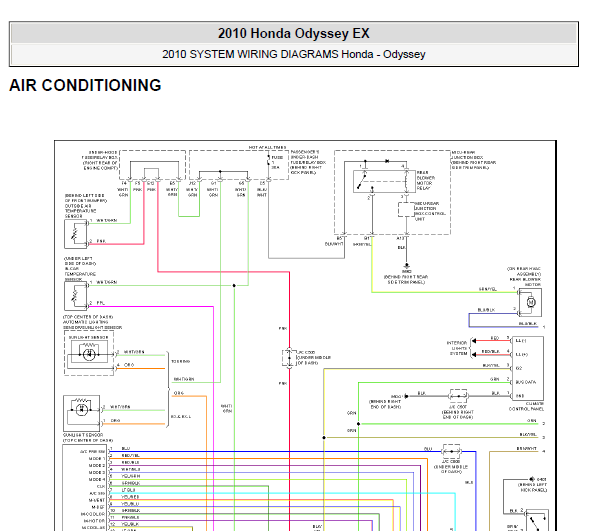The width and height of the screenshot is (603, 531).
Task: Click the 'CLIMATE CONTROL PANEL' label
Action: click(526, 406)
